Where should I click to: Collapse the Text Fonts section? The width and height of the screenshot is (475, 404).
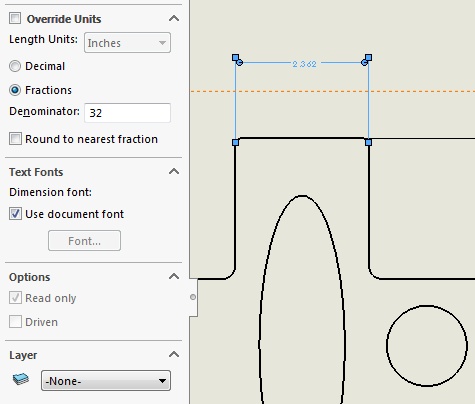click(x=174, y=172)
